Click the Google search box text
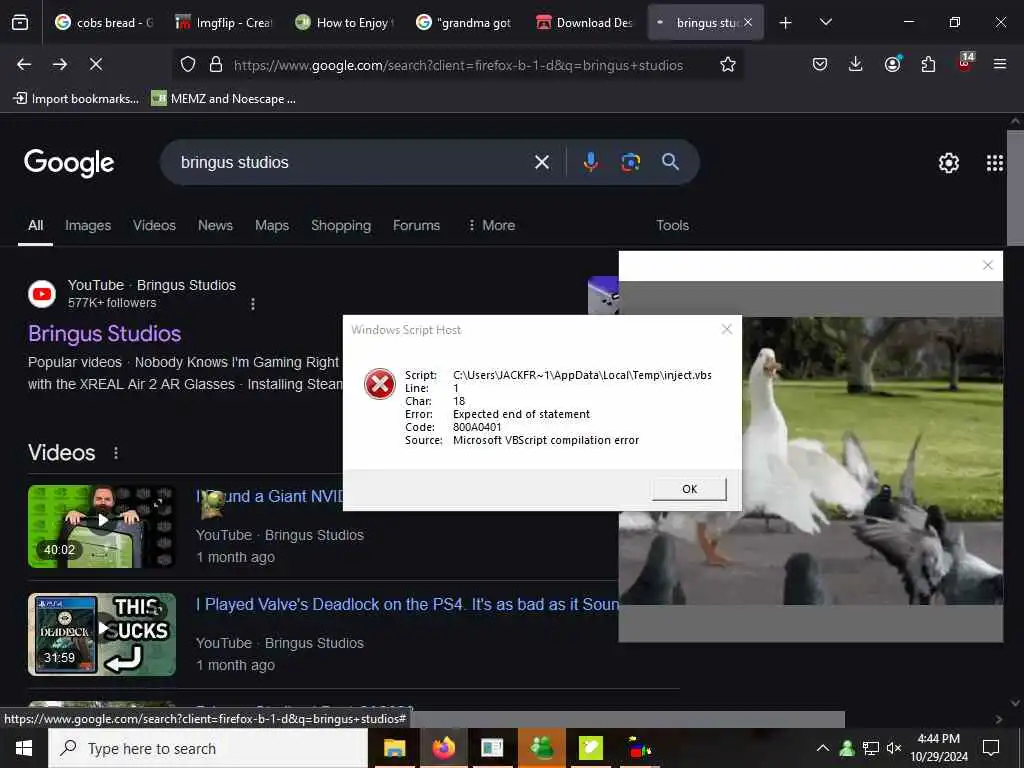Viewport: 1024px width, 768px height. pos(234,163)
